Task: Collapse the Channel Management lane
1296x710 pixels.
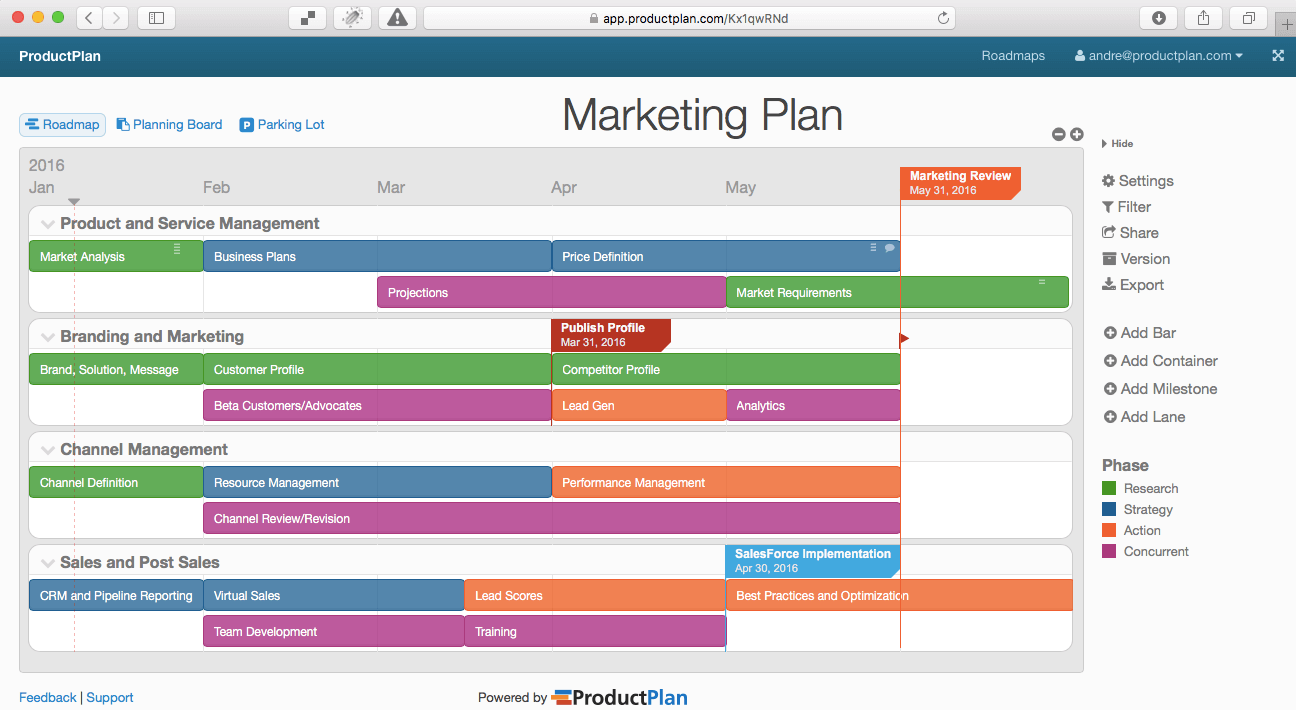Action: 47,450
